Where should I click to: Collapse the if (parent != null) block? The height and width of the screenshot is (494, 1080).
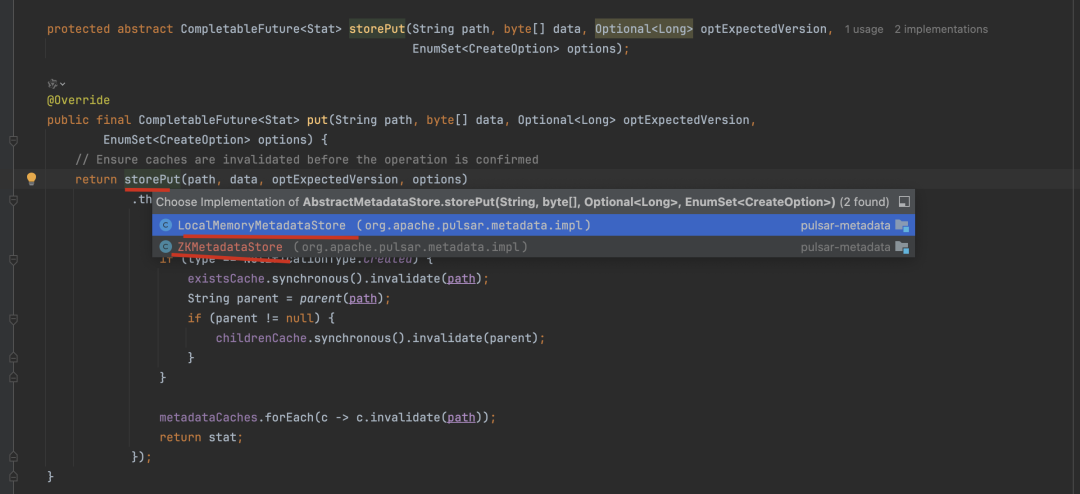click(12, 319)
